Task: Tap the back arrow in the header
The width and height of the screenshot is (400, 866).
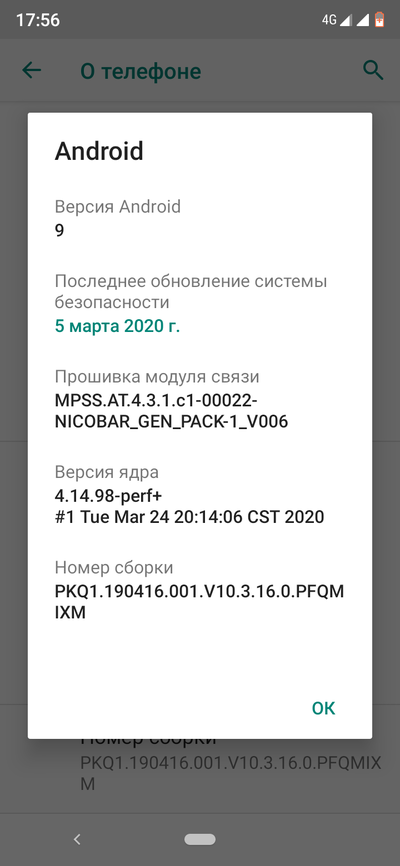Action: coord(31,70)
